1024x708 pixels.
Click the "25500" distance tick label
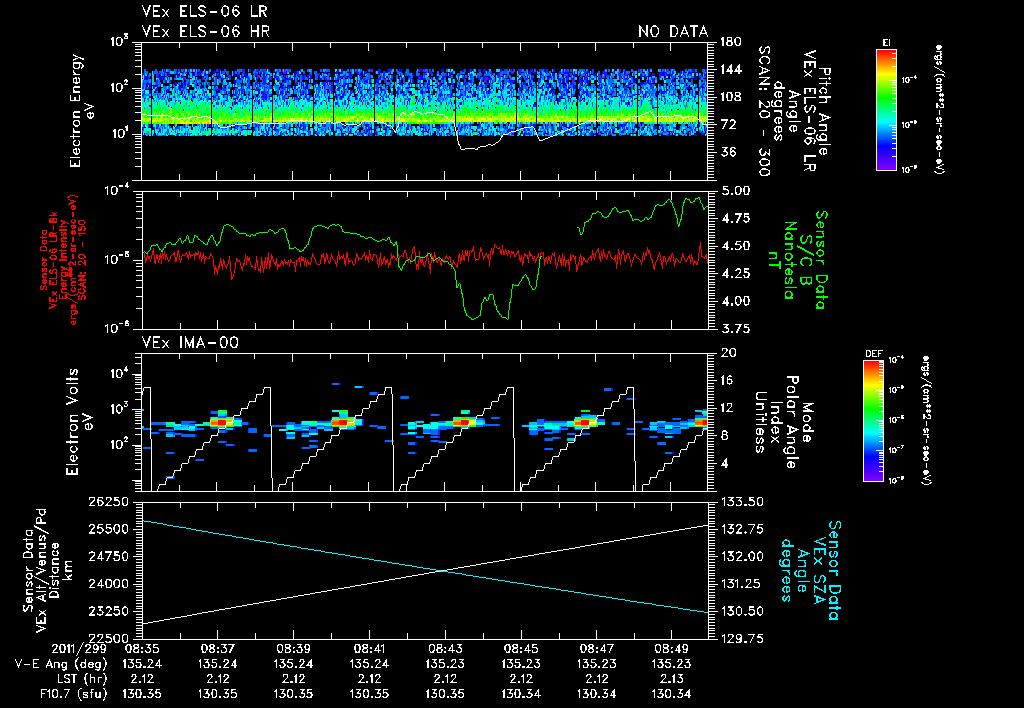(x=108, y=529)
